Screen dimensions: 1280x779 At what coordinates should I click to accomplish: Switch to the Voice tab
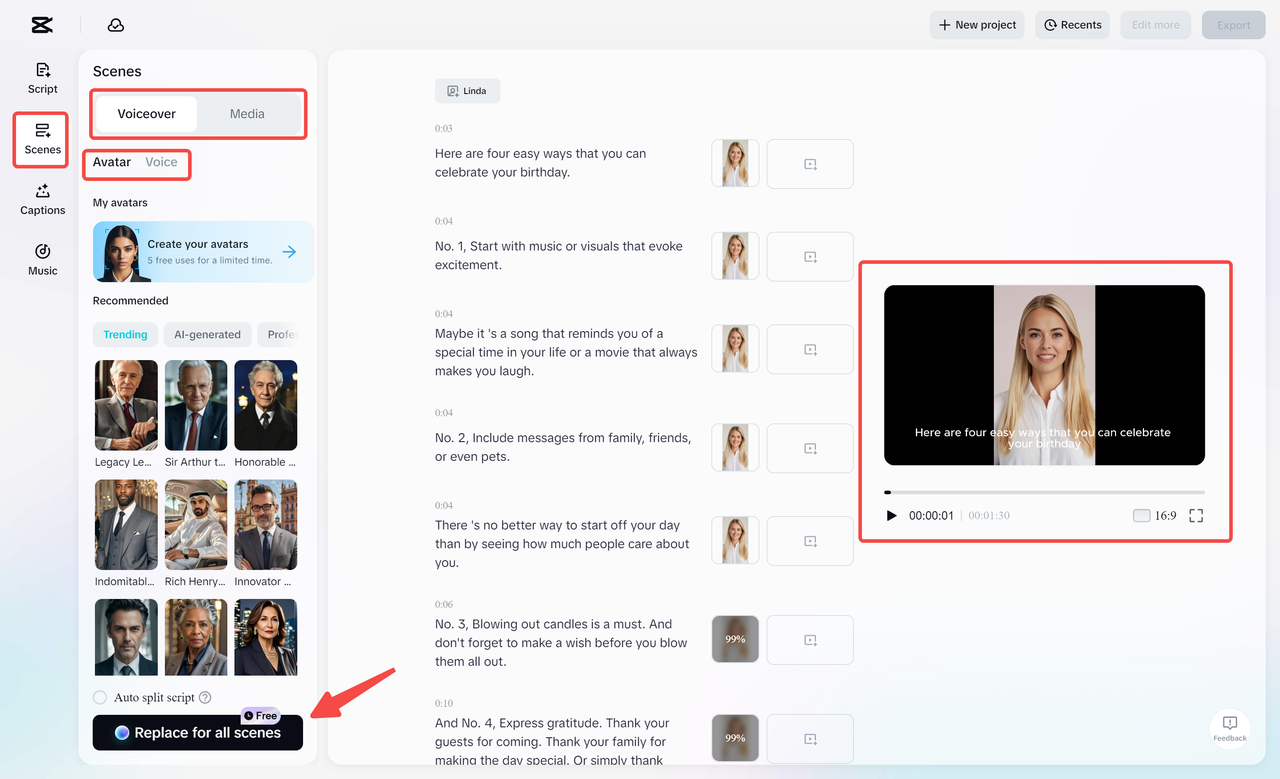[160, 161]
